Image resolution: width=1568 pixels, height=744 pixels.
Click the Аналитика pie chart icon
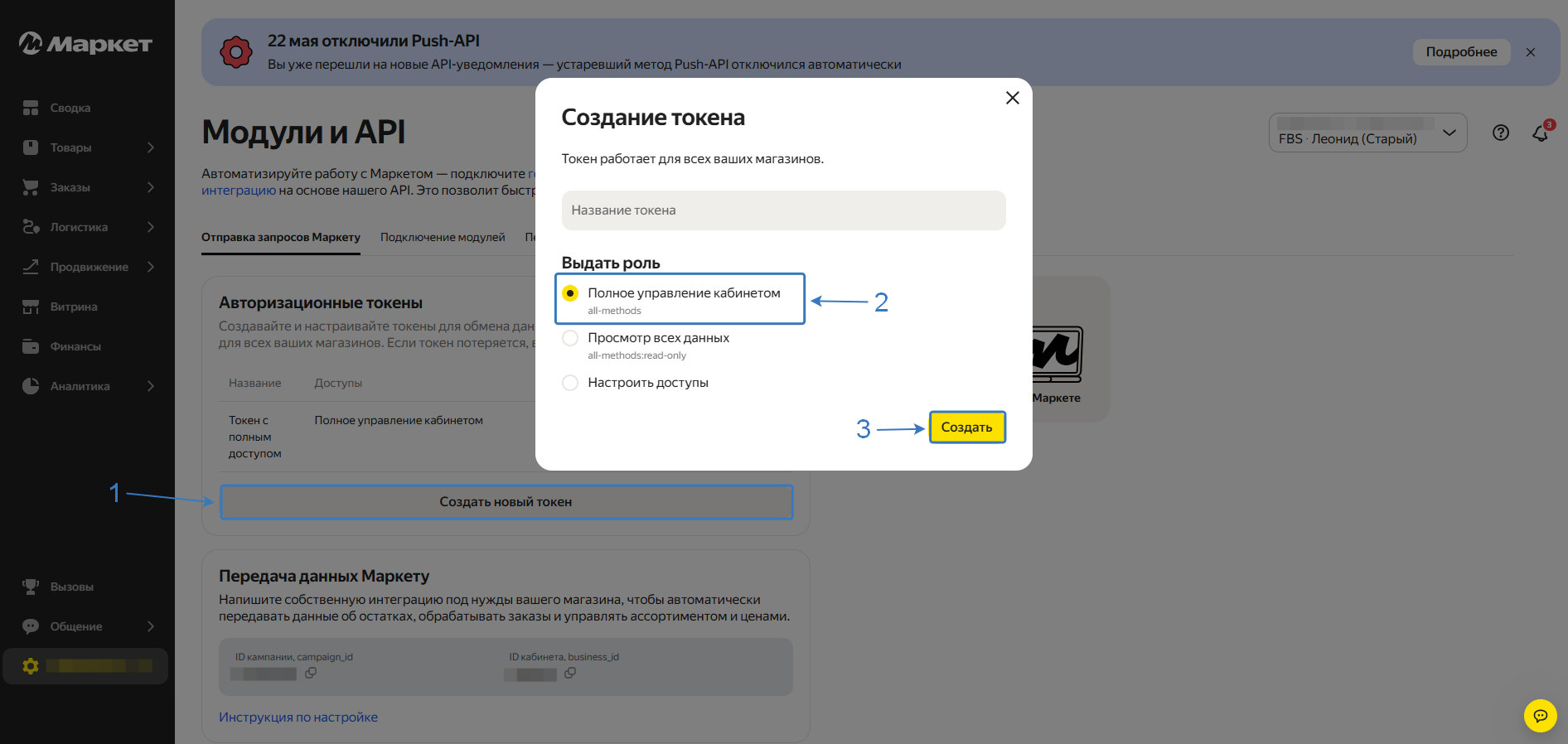[x=31, y=386]
